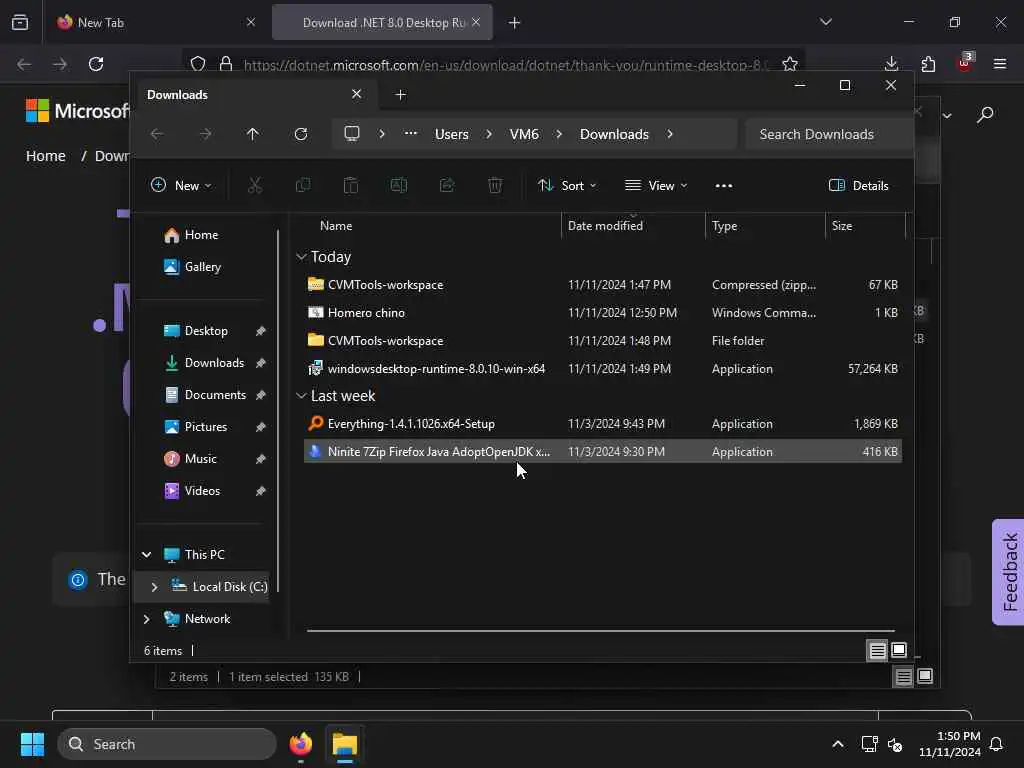Viewport: 1024px width, 768px height.
Task: Open Firefox downloads panel arrow
Action: [x=891, y=64]
